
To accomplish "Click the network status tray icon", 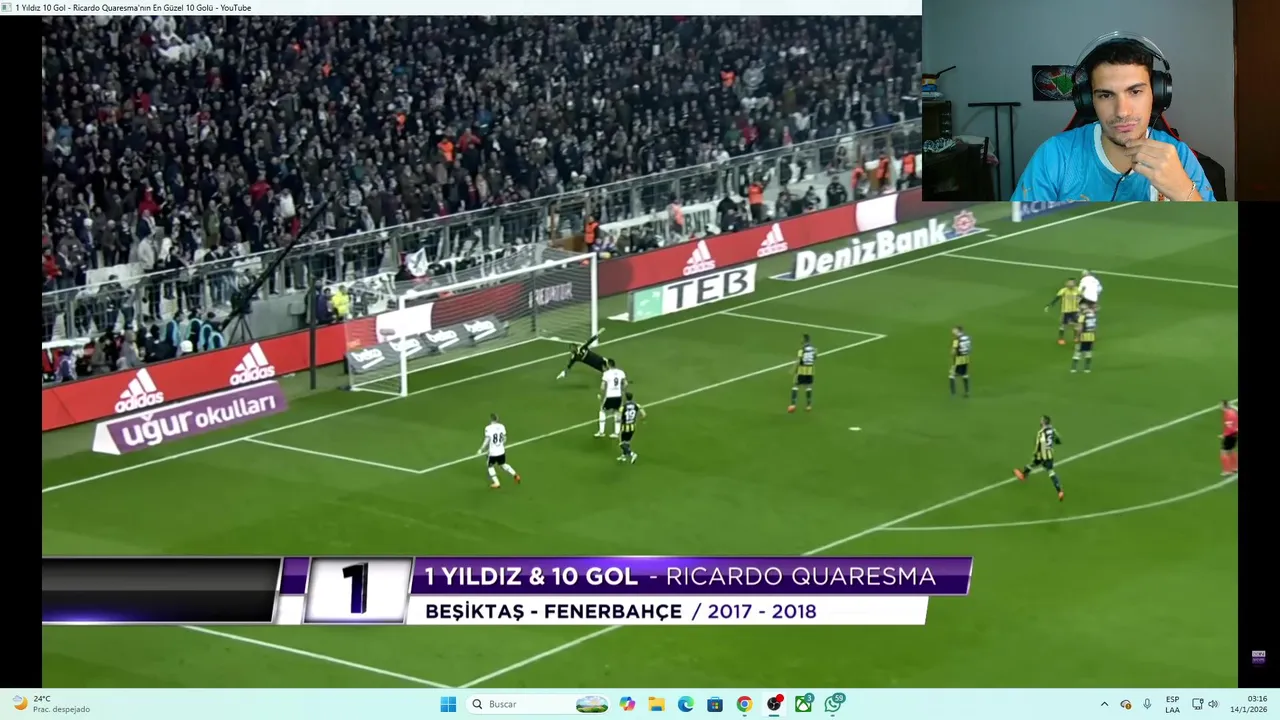I will [1197, 704].
